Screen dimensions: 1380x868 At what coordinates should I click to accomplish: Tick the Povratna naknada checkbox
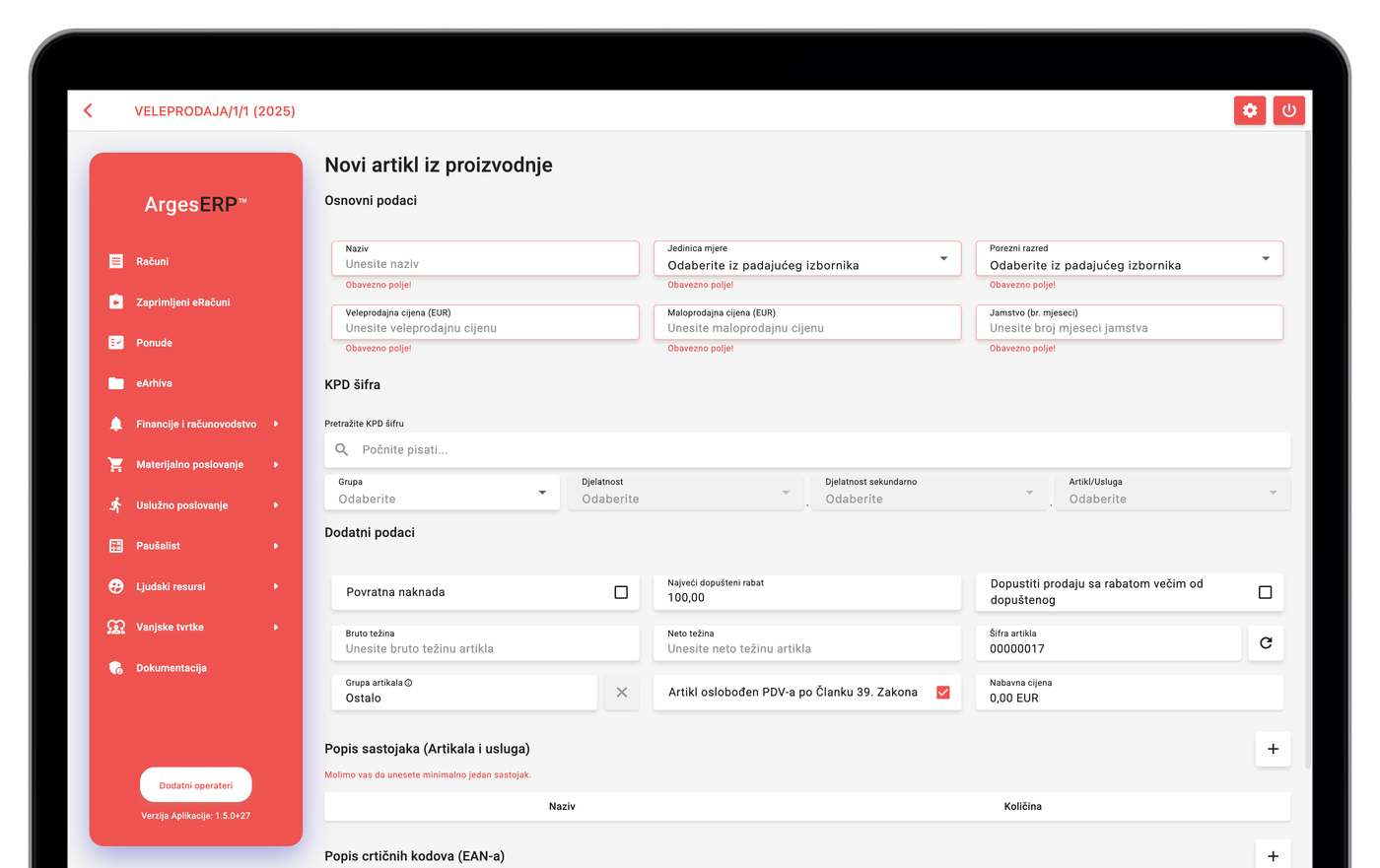point(621,592)
